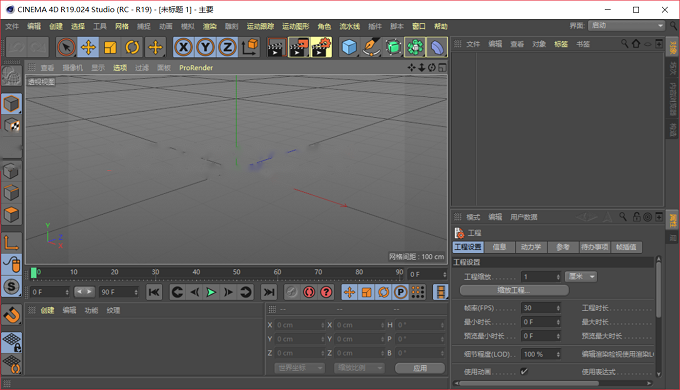This screenshot has height=390, width=680.
Task: Open the 运动图形 menu
Action: [295, 26]
